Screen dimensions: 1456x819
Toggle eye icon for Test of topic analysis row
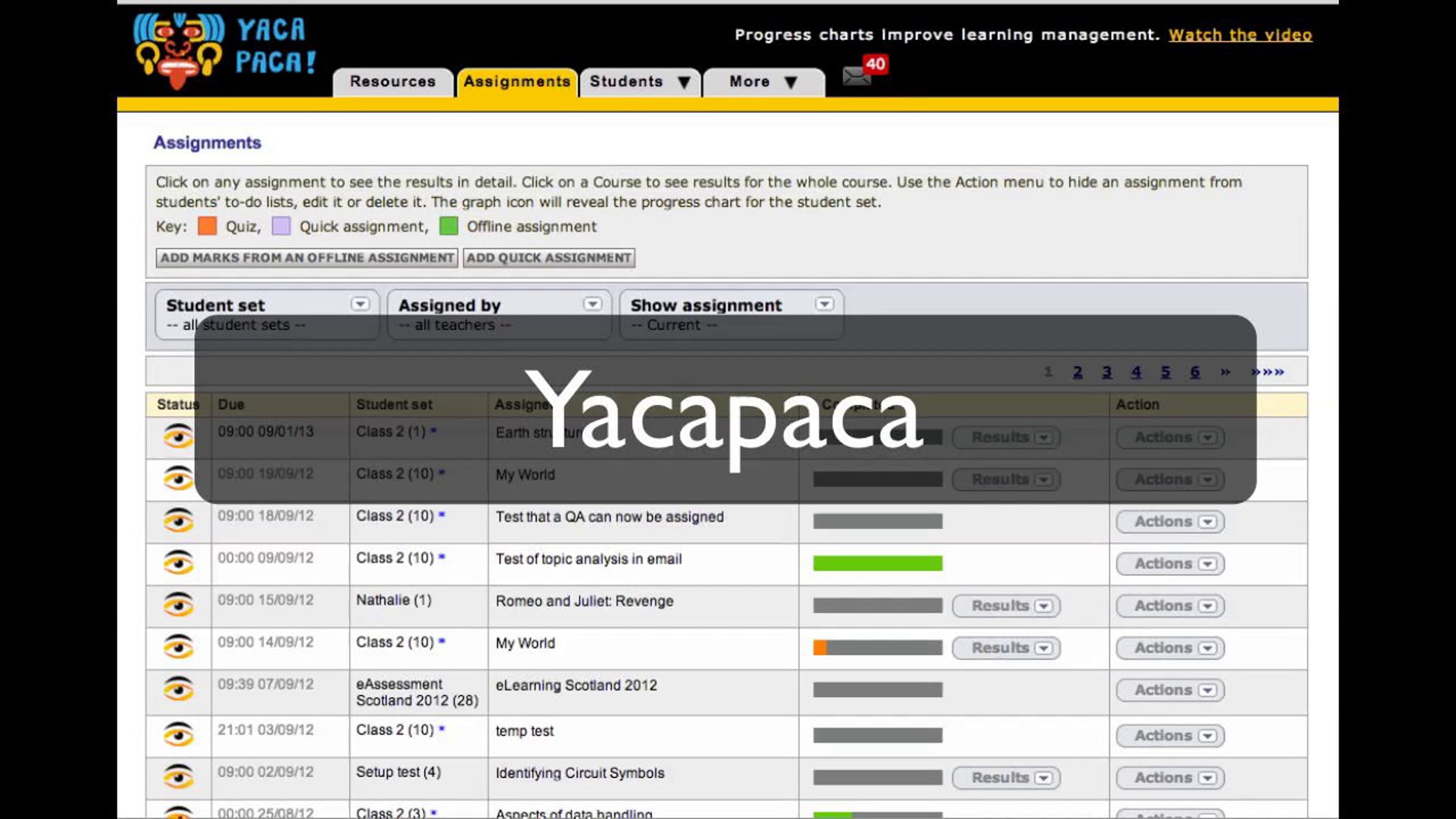178,563
